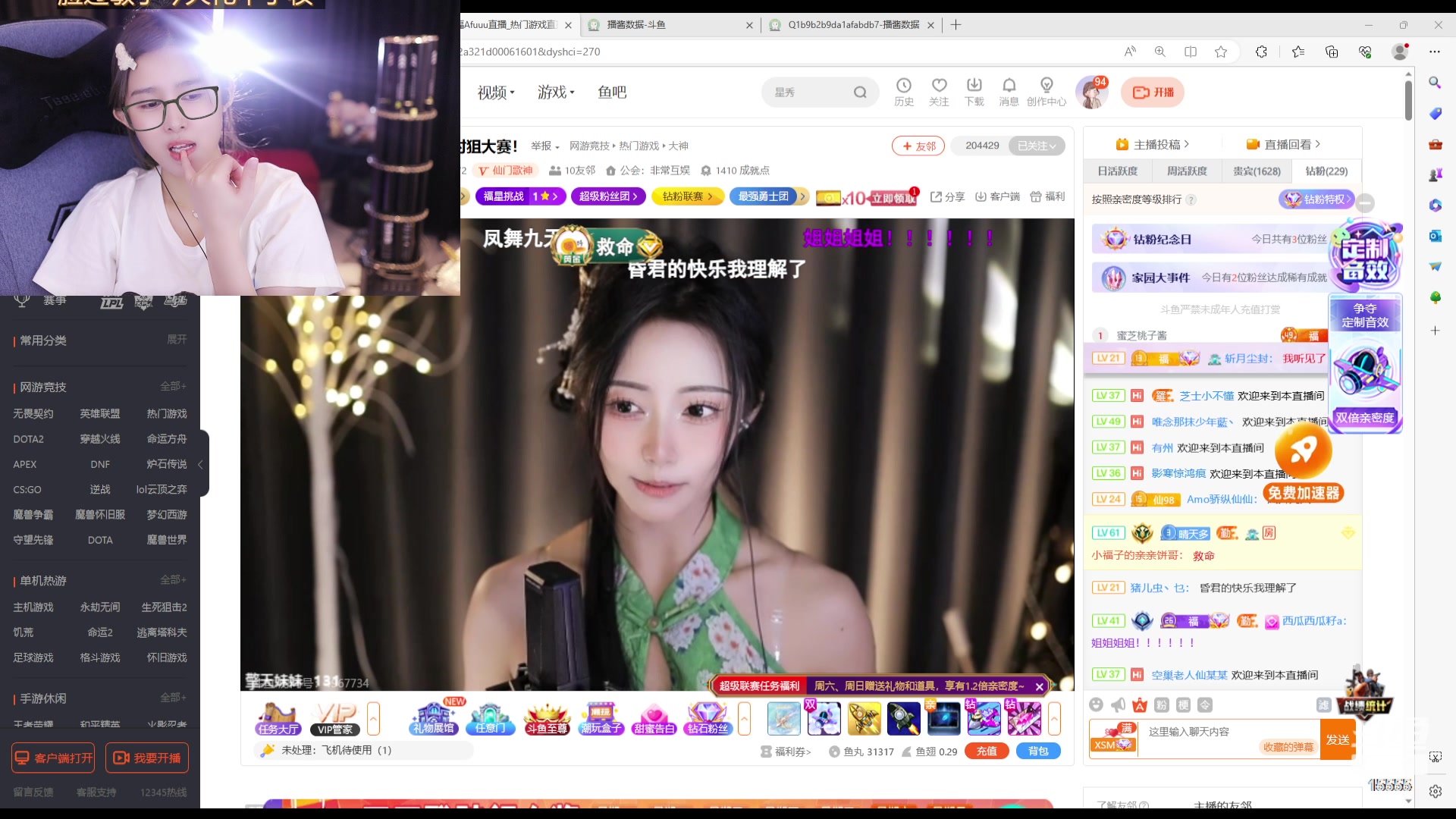
Task: Expand the gift list arrow at far right
Action: [1054, 718]
